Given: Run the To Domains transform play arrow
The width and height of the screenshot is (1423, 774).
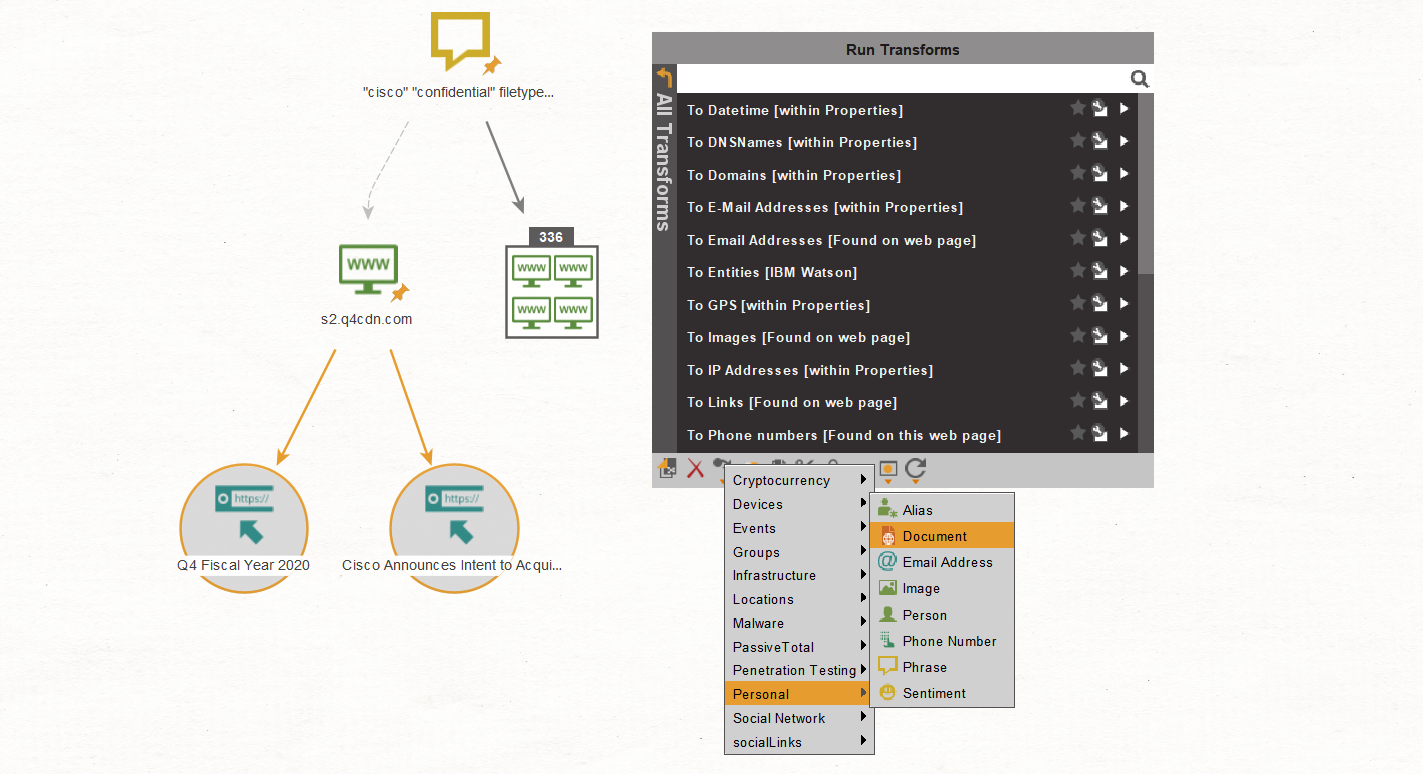Looking at the screenshot, I should (1124, 174).
